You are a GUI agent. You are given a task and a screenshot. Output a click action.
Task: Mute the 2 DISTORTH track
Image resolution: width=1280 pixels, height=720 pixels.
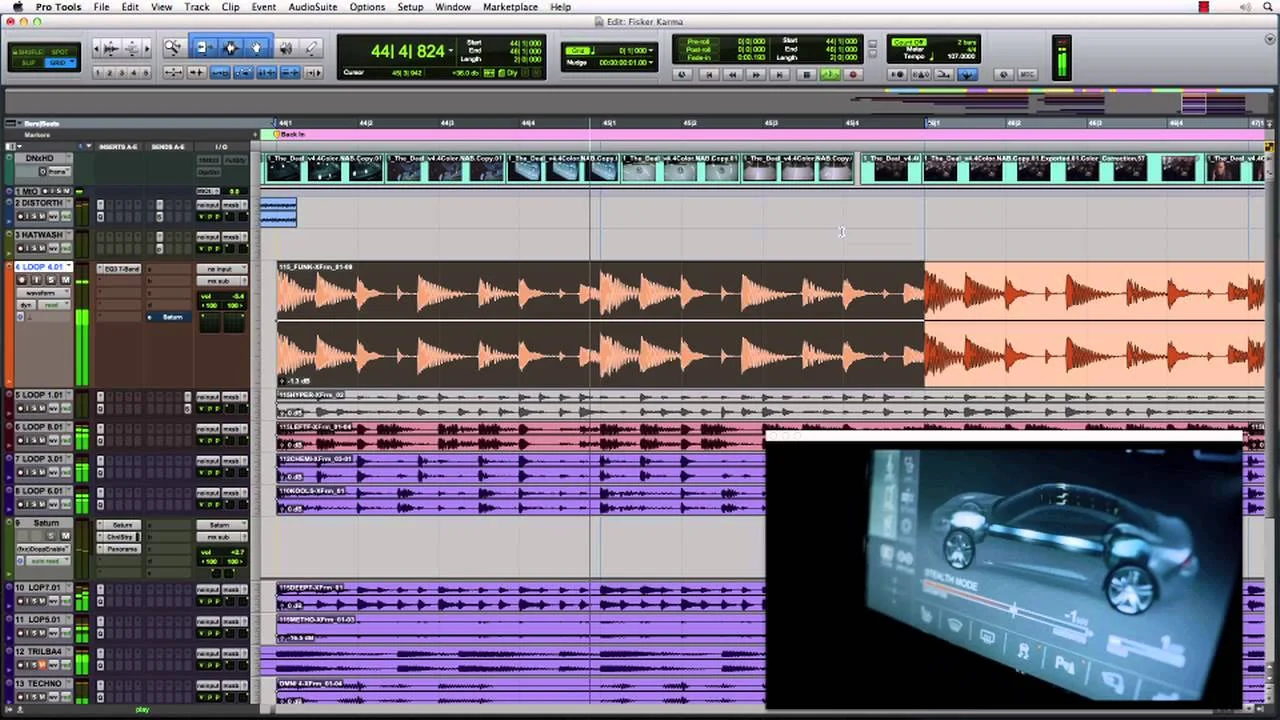click(41, 217)
